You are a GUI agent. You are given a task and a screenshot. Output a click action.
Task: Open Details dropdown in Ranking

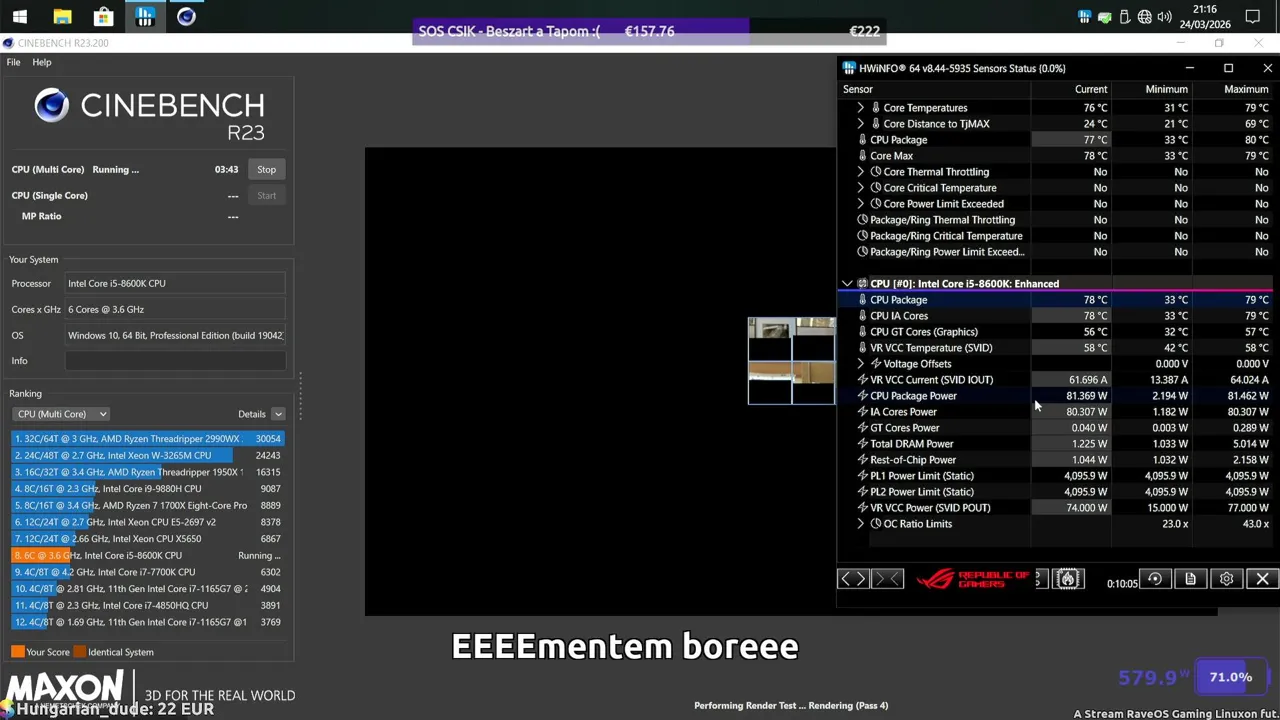278,414
